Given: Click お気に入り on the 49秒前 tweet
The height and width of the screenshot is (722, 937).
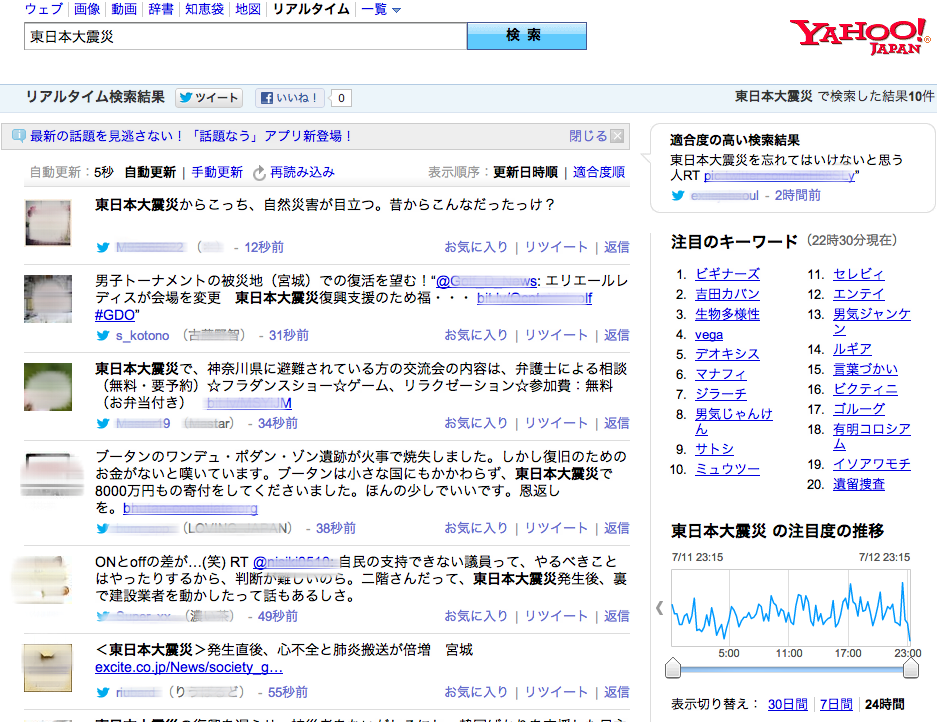Looking at the screenshot, I should [x=476, y=617].
